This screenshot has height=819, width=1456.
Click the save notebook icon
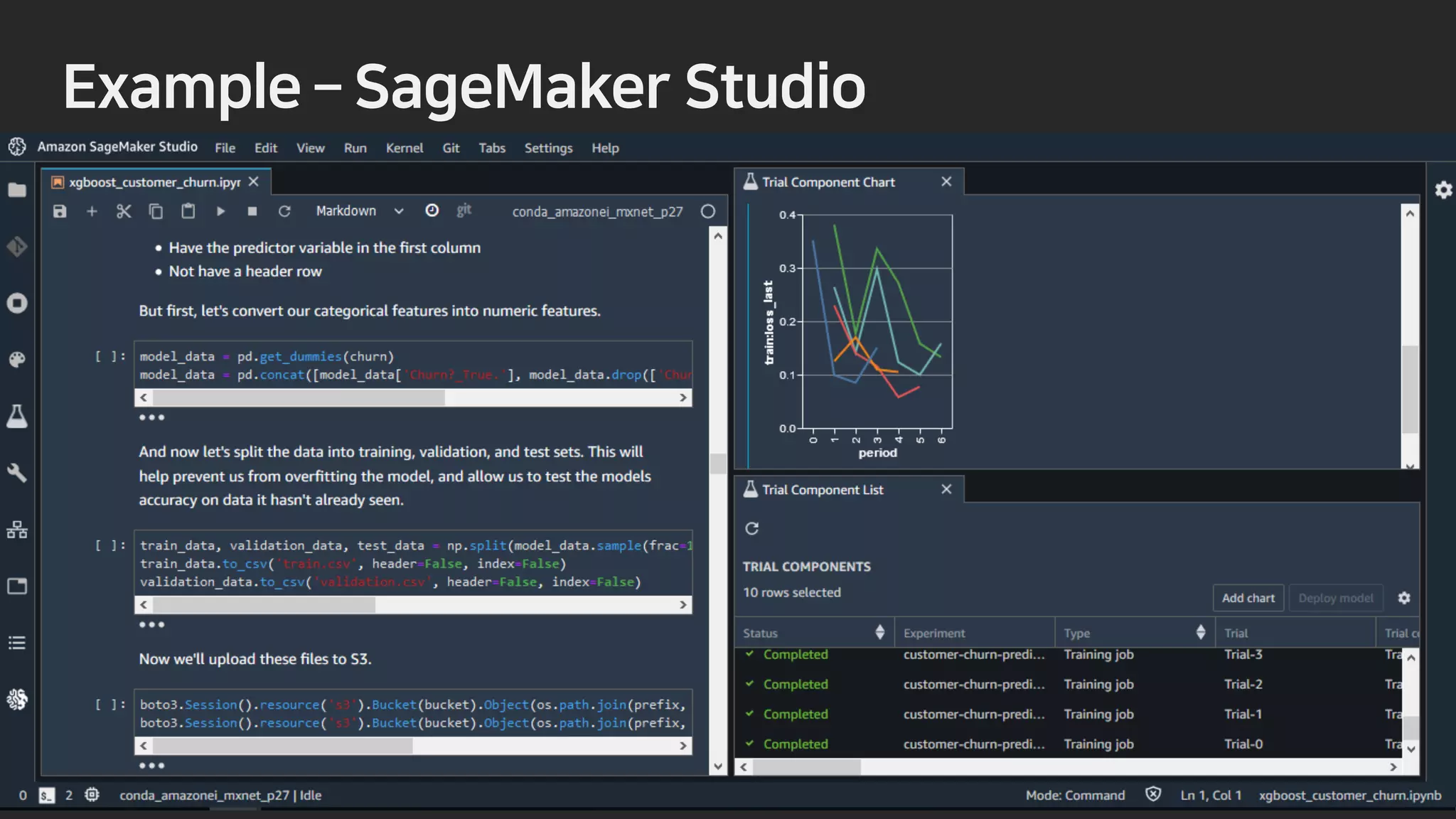coord(60,211)
